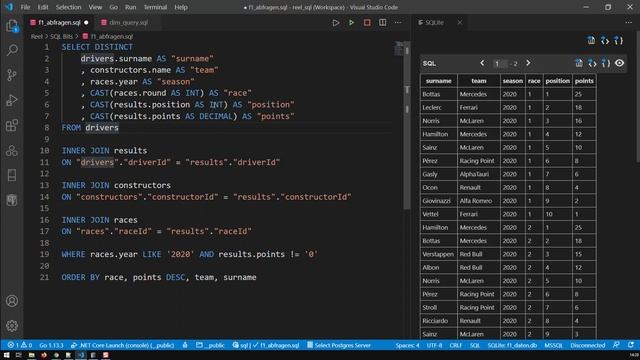Image resolution: width=640 pixels, height=360 pixels.
Task: Select the f1_abfragen.sql editor tab
Action: click(60, 23)
